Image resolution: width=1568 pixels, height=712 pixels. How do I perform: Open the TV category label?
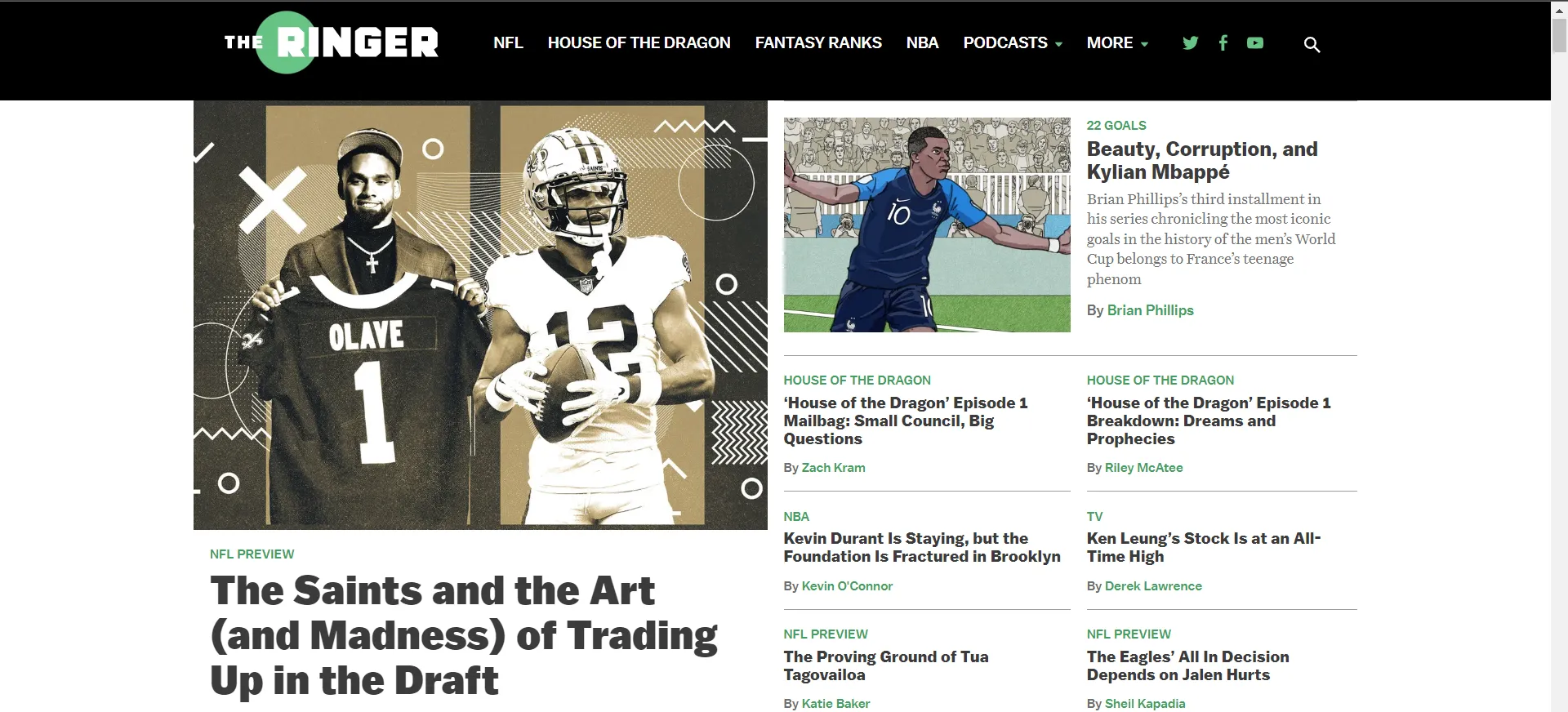[1094, 516]
